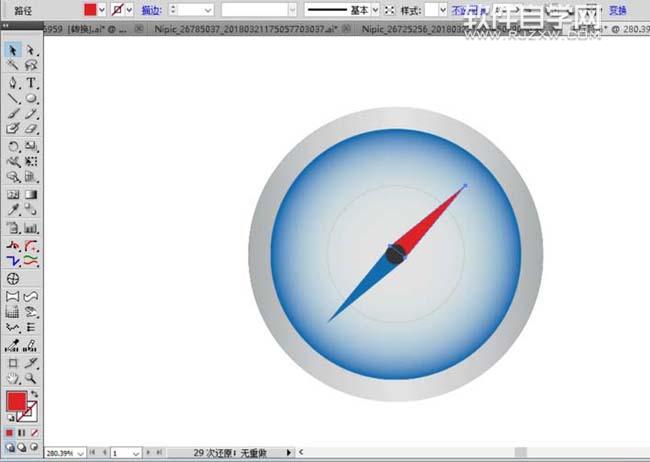The image size is (650, 462).
Task: Select the Symbol Sprayer tool
Action: coord(12,228)
